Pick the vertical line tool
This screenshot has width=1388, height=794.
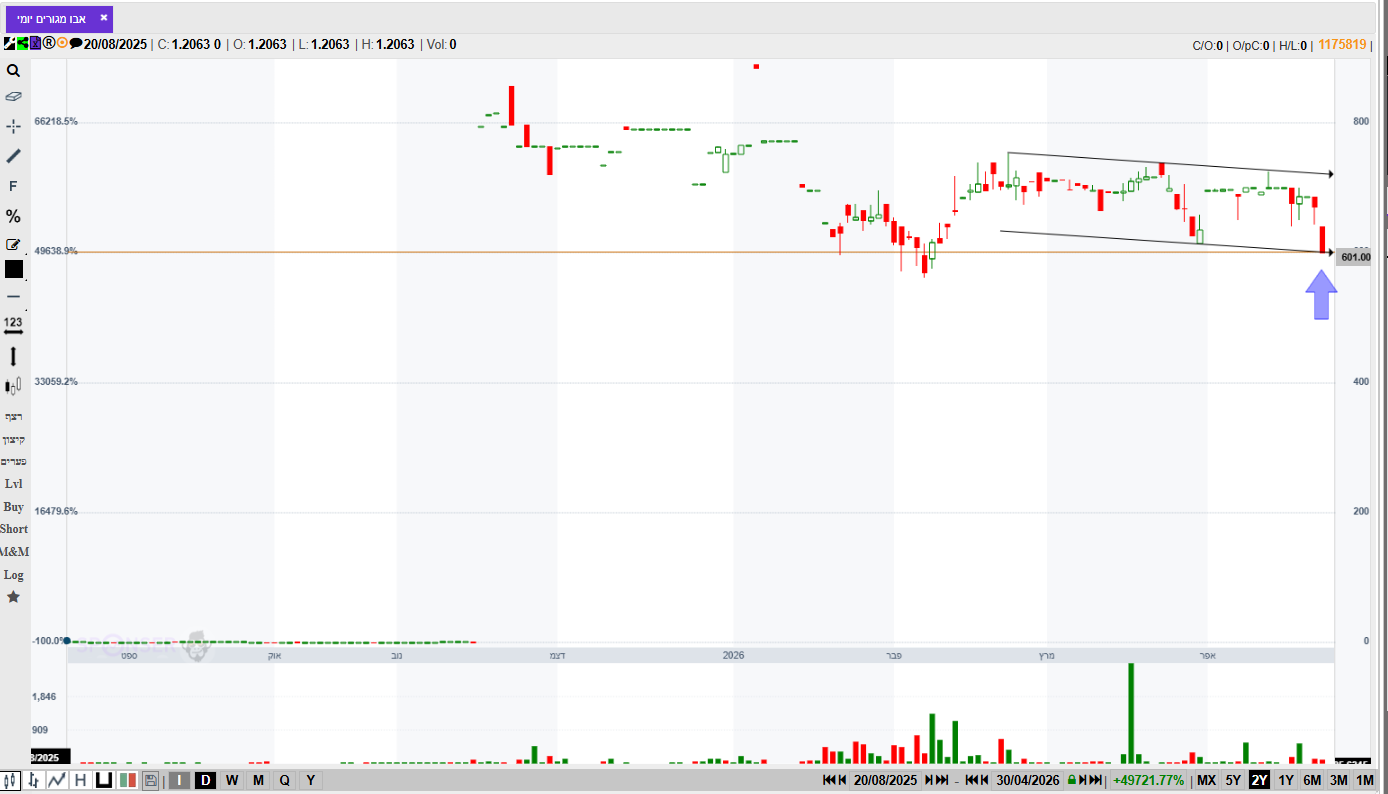coord(13,356)
